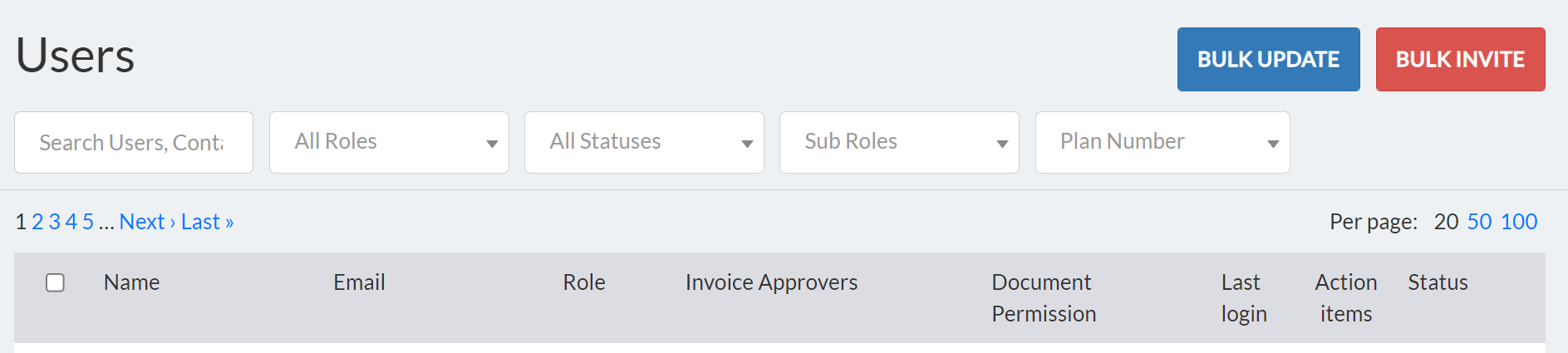This screenshot has width=1568, height=353.
Task: Click the Name column header
Action: pyautogui.click(x=131, y=282)
